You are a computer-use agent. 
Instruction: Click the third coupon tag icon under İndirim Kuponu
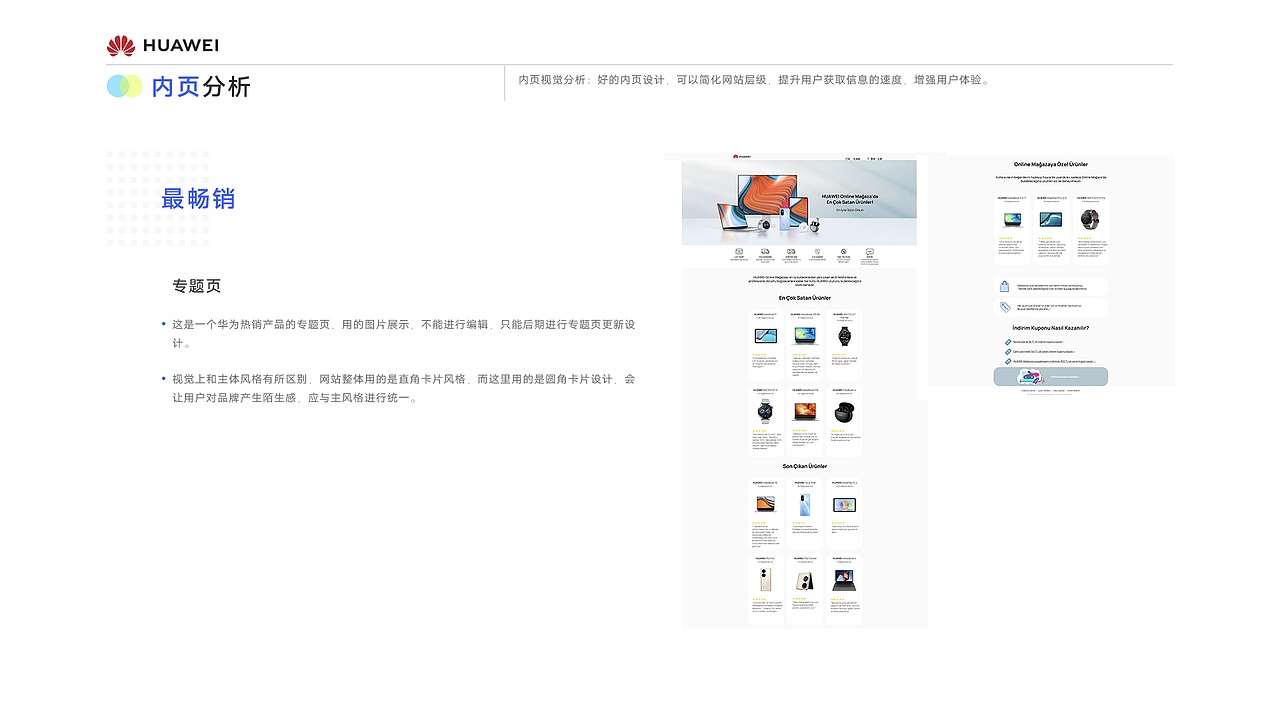(x=1008, y=362)
